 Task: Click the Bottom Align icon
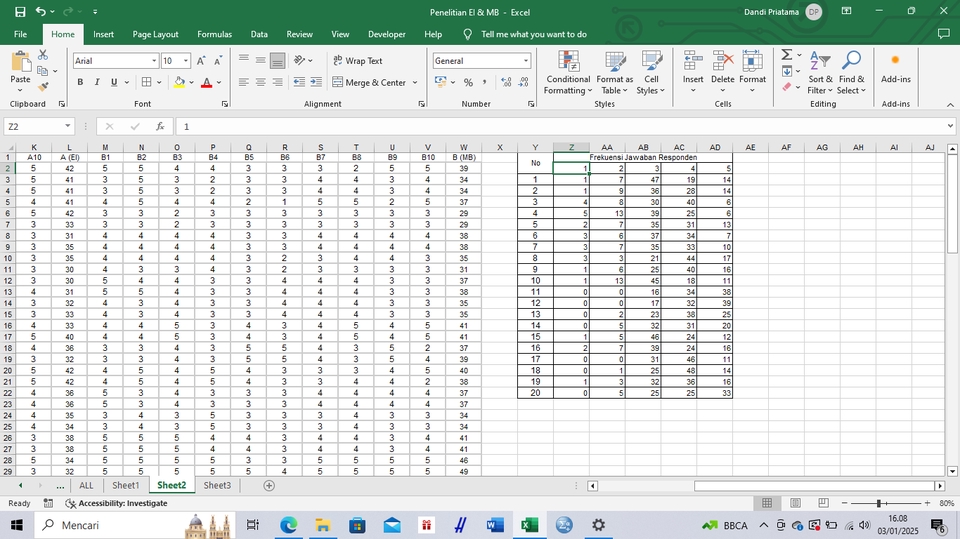pos(277,61)
